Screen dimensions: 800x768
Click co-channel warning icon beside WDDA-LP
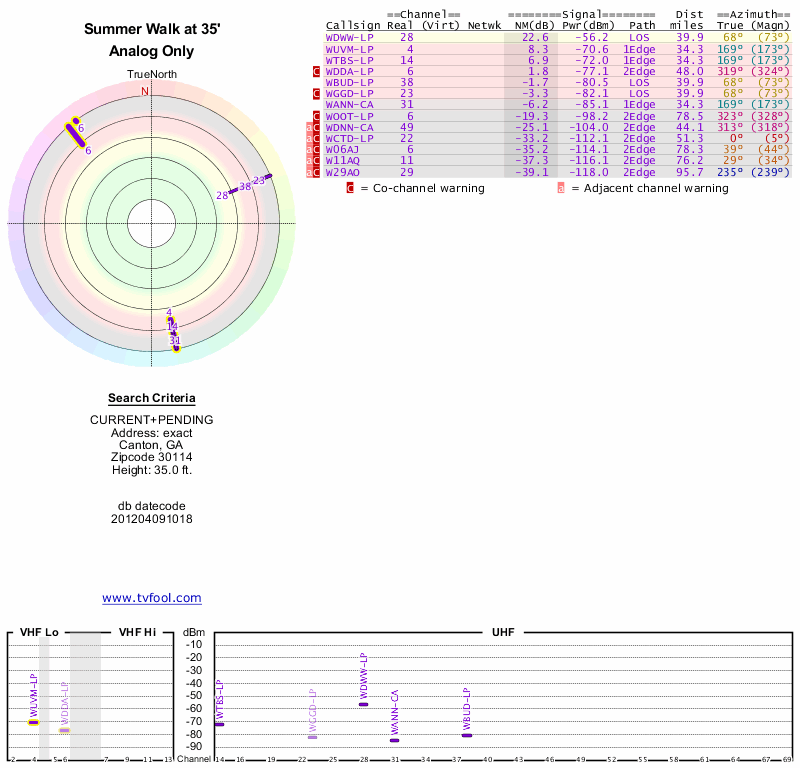(x=317, y=72)
